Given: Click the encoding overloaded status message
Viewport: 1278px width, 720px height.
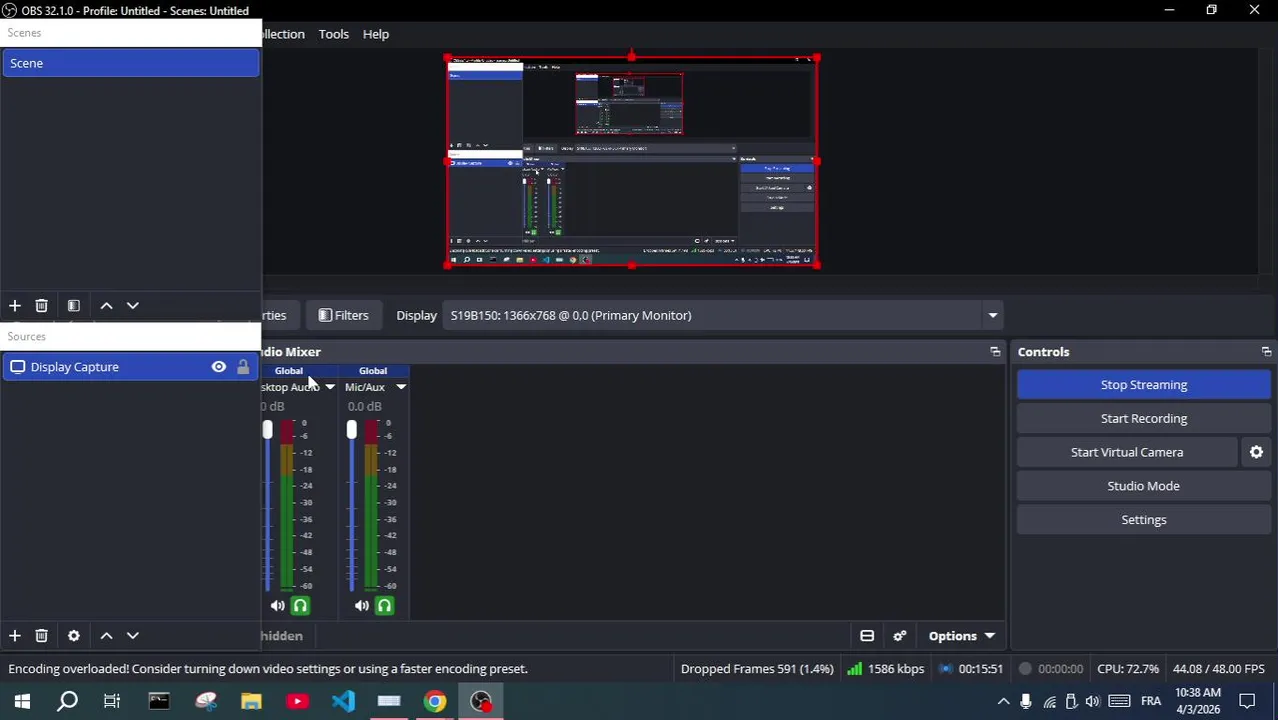Looking at the screenshot, I should (x=268, y=669).
